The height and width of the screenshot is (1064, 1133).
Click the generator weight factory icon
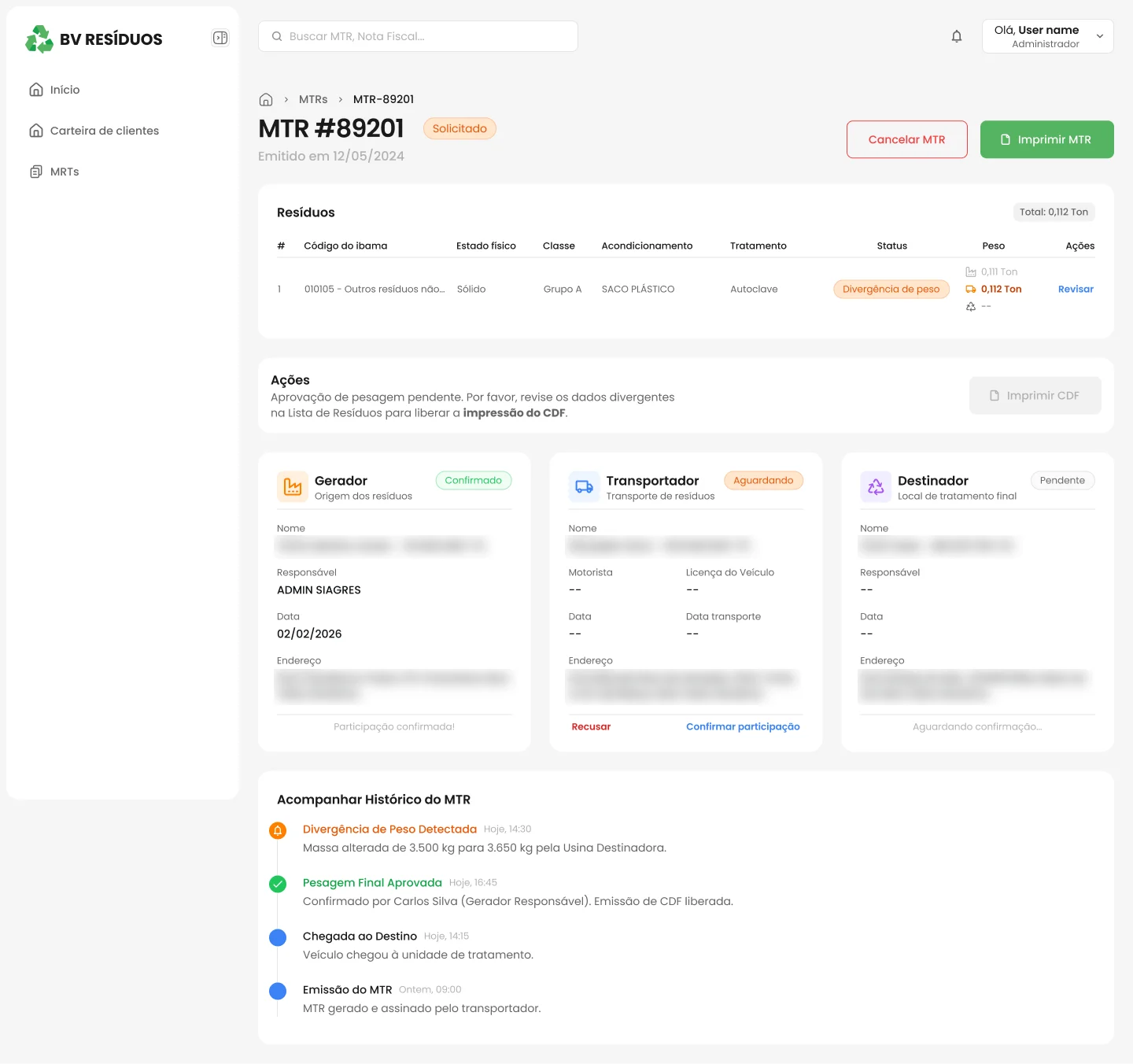(x=971, y=272)
